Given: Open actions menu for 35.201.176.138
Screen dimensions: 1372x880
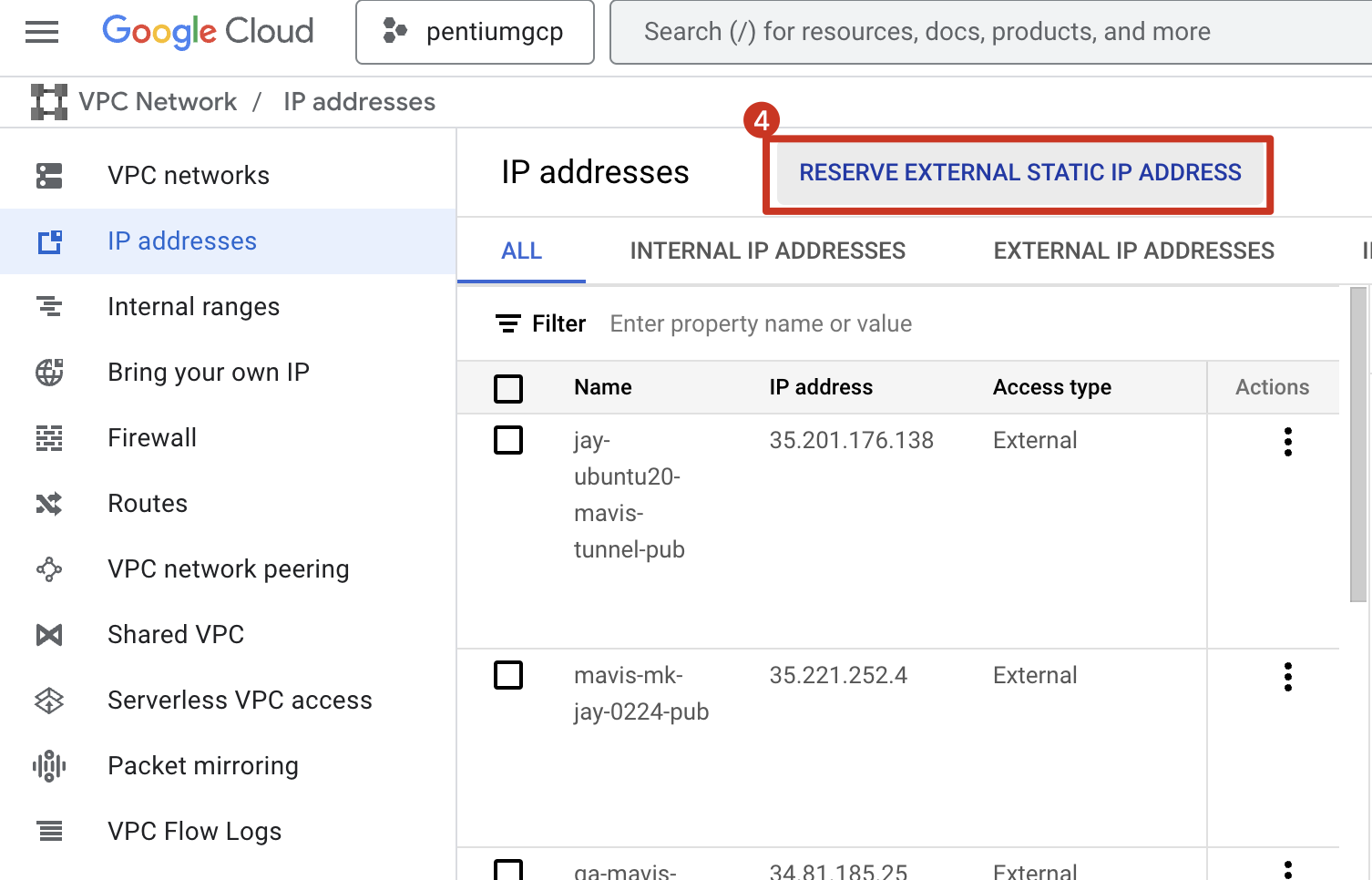Looking at the screenshot, I should (x=1287, y=442).
